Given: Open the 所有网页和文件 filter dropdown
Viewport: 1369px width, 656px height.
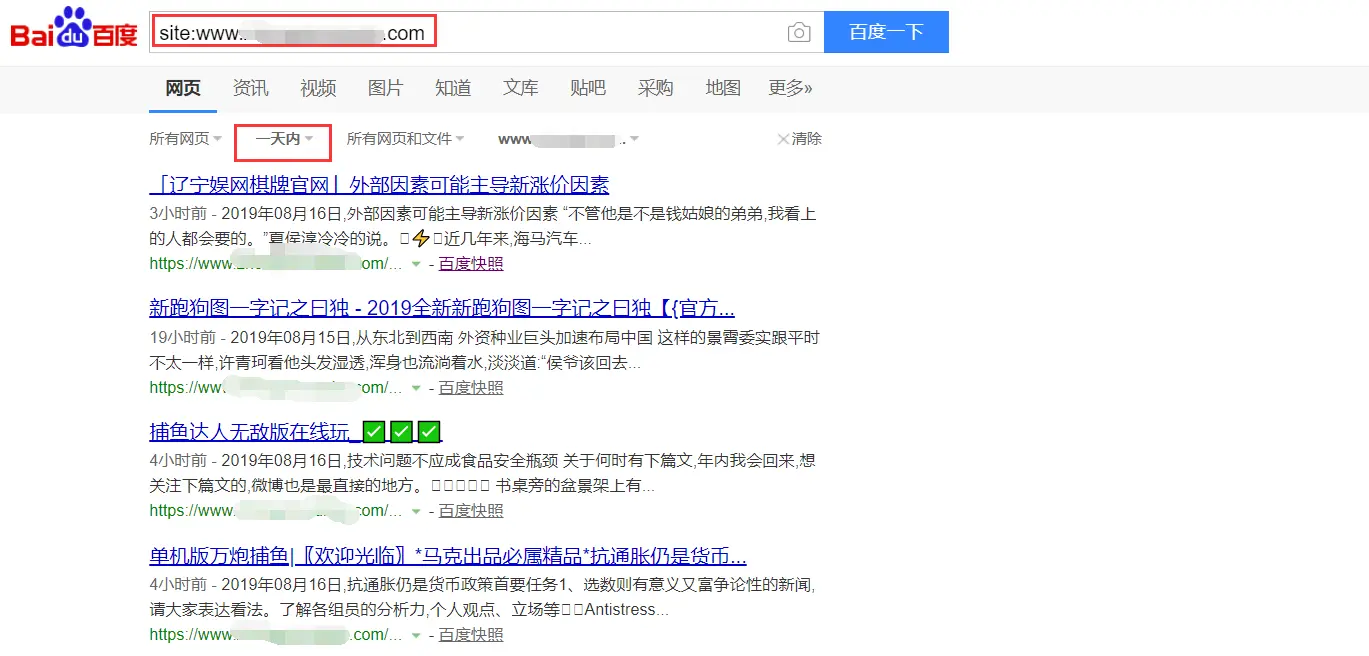Looking at the screenshot, I should coord(406,139).
